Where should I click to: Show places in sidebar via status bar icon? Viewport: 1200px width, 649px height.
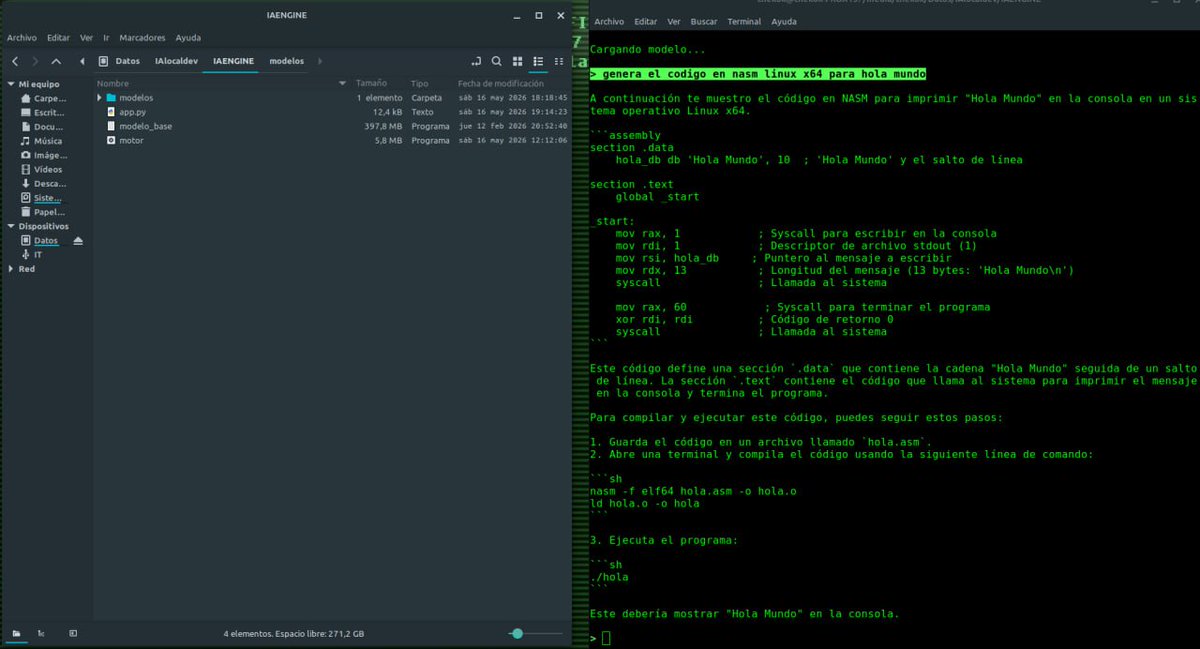16,634
